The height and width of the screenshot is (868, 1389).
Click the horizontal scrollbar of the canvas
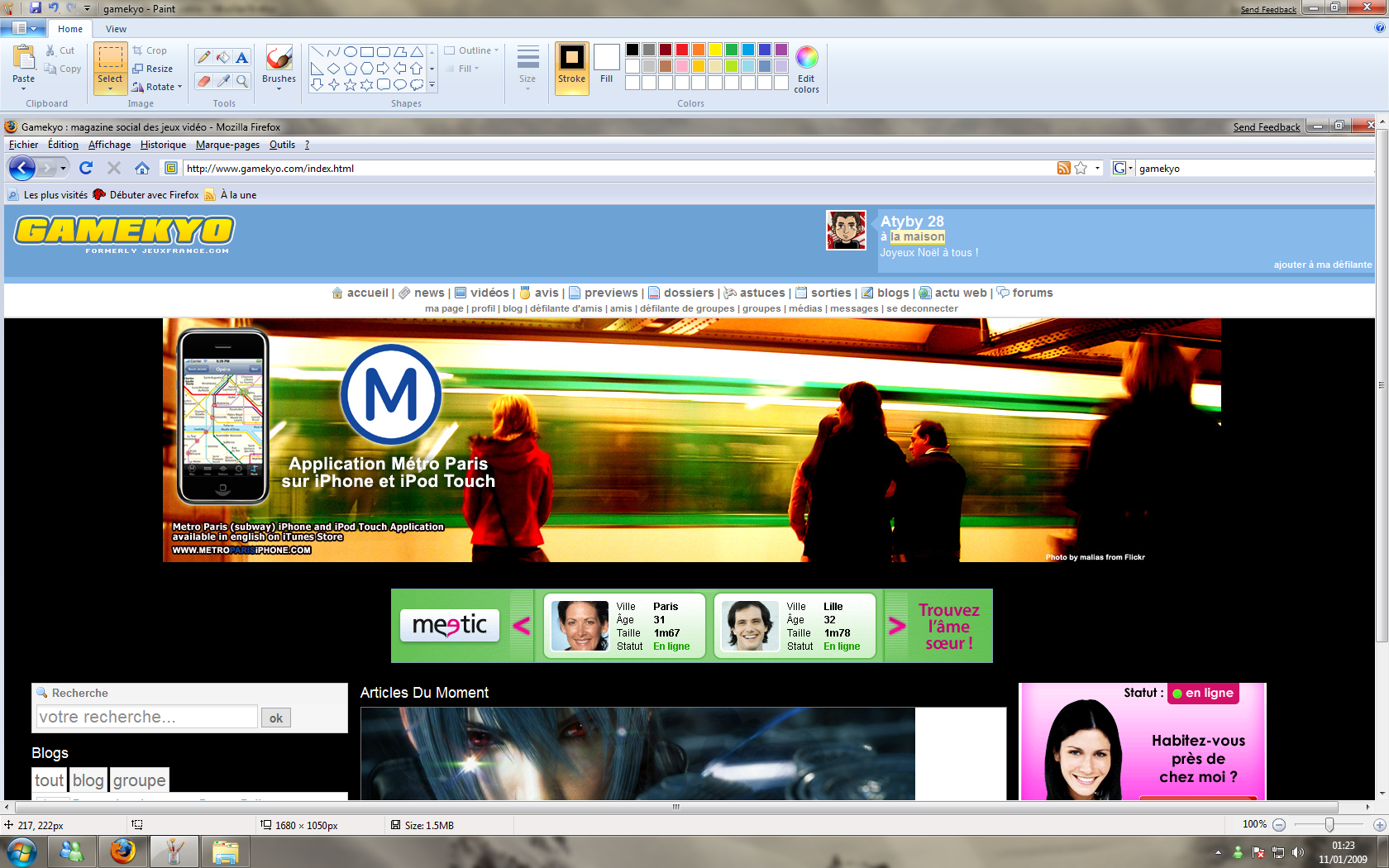coord(675,807)
